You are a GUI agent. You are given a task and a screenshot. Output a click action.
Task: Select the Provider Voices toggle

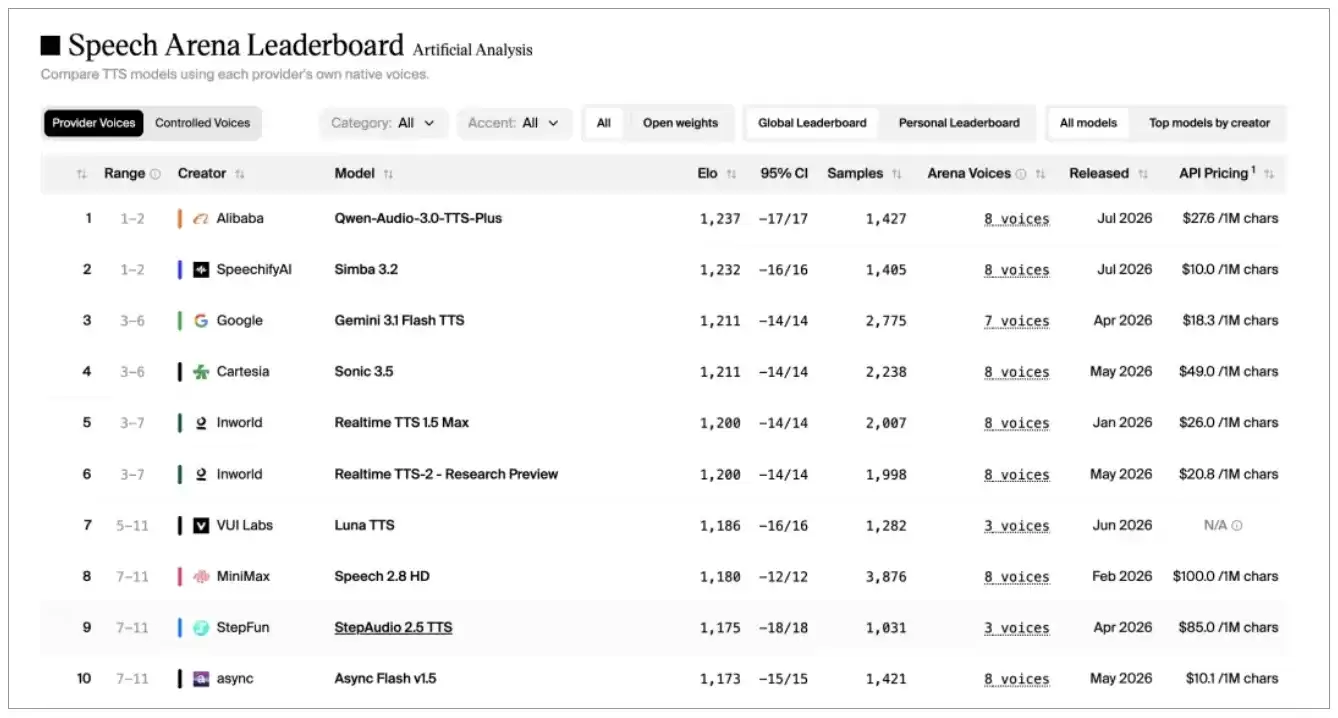point(94,123)
